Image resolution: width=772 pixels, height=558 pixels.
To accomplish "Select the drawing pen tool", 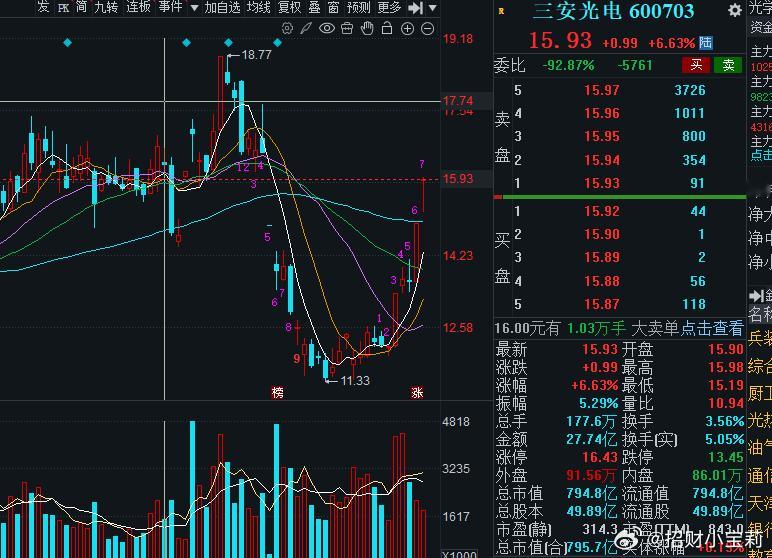I will pyautogui.click(x=306, y=29).
